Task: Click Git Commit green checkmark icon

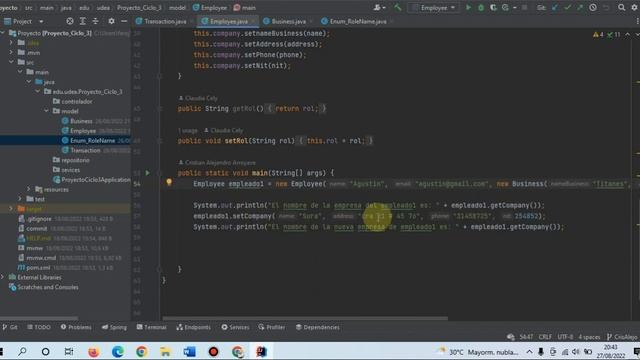Action: [567, 7]
